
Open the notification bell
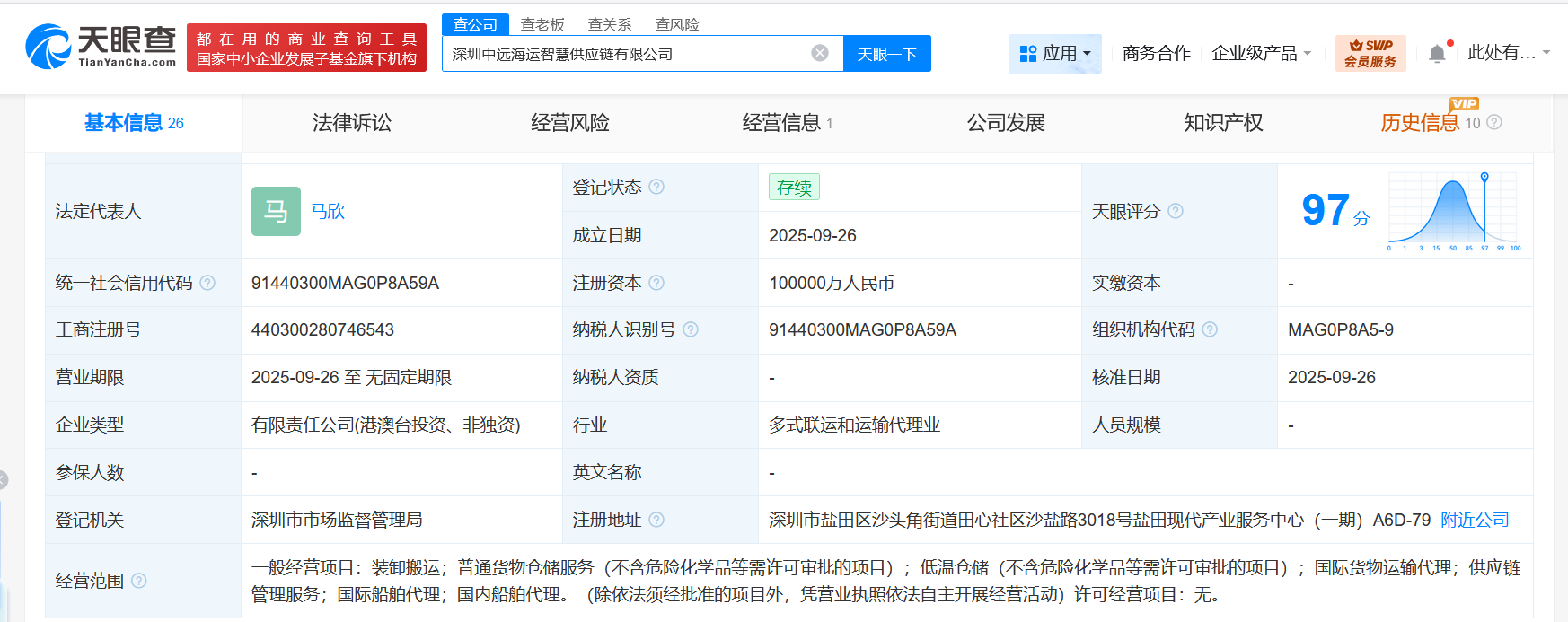pyautogui.click(x=1437, y=54)
